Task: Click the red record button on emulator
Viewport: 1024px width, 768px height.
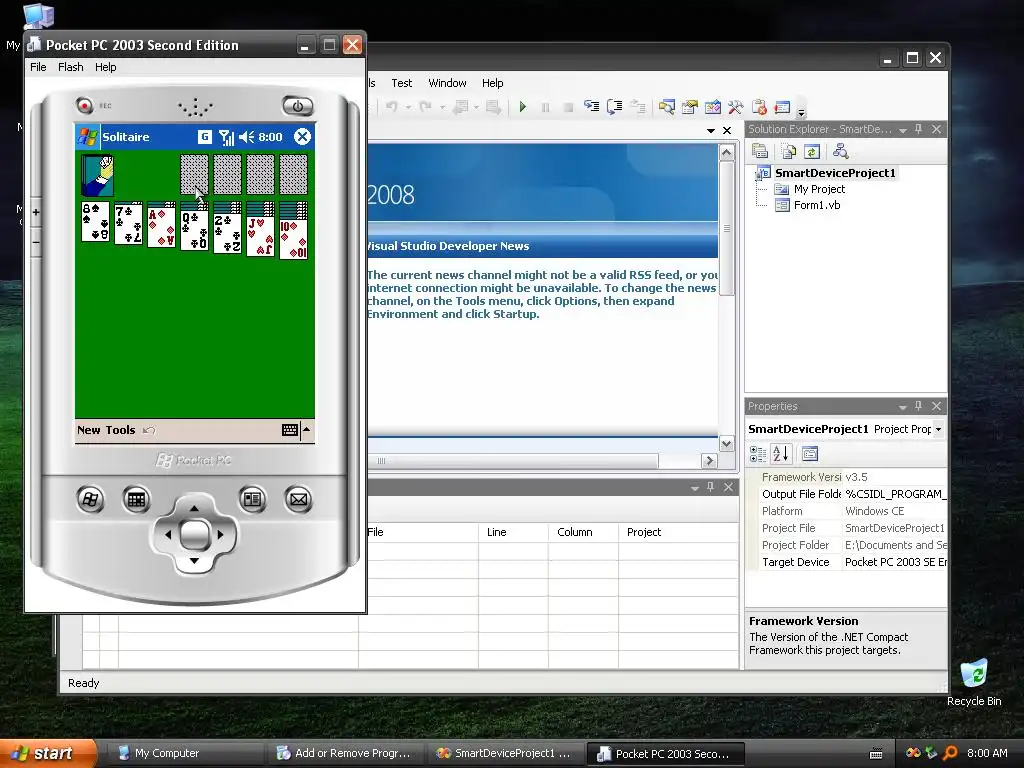Action: (84, 105)
